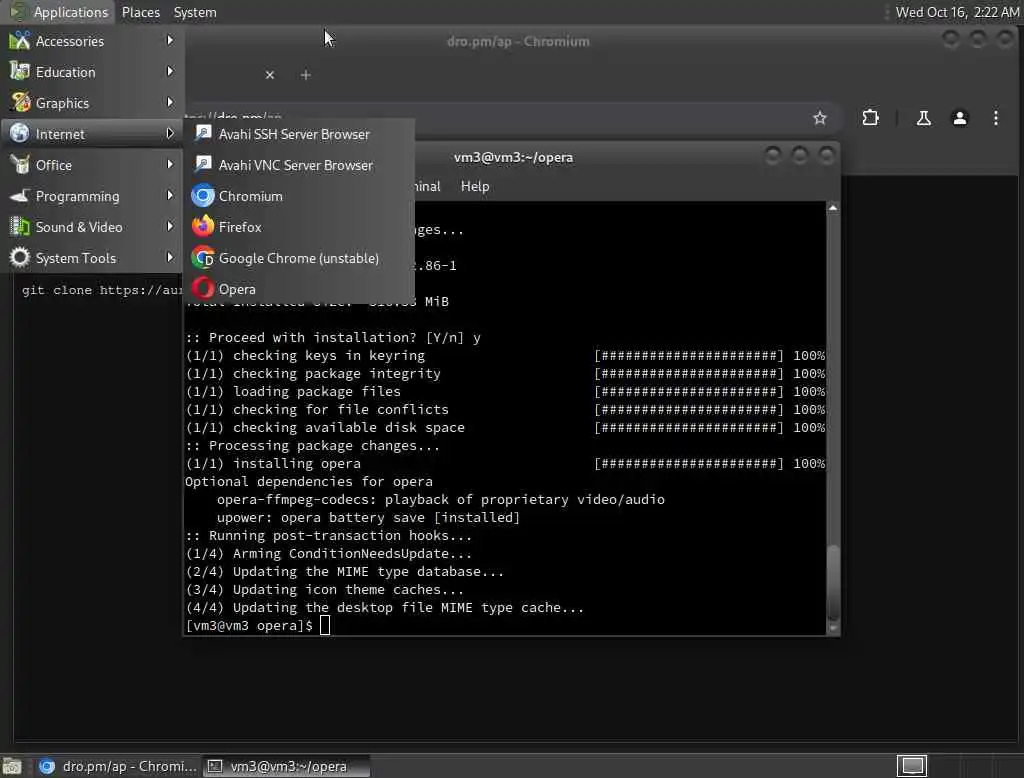Switch to vm3@vm3:~/opera taskbar button
Image resolution: width=1024 pixels, height=778 pixels.
[x=287, y=766]
